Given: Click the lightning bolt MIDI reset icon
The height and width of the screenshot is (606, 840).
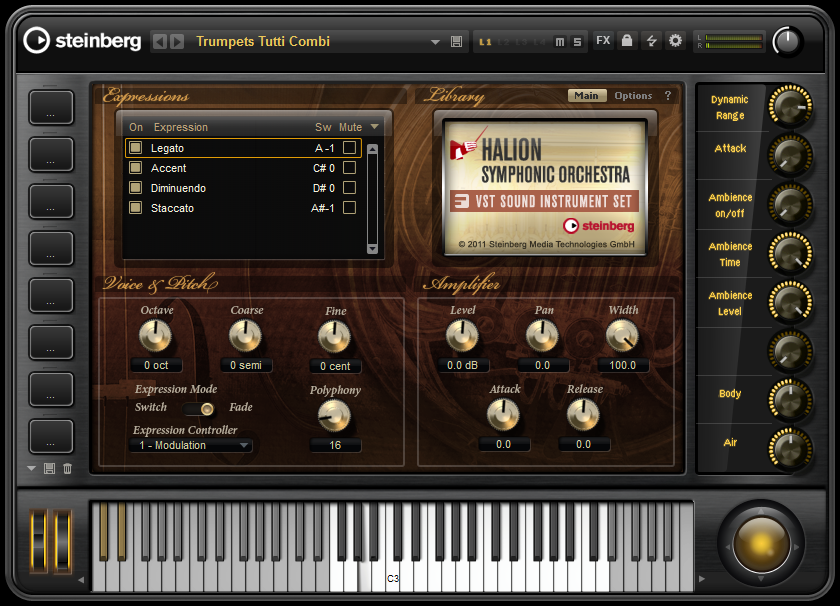Looking at the screenshot, I should point(651,41).
